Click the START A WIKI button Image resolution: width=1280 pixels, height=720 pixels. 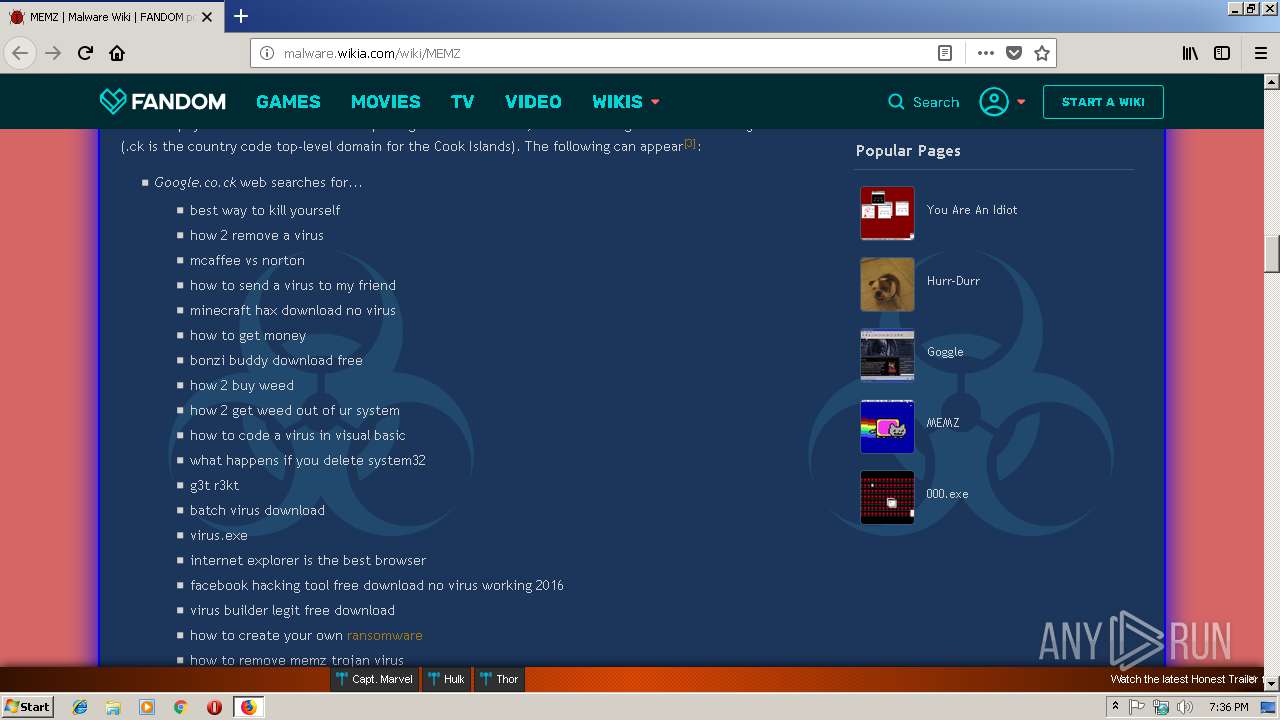[1103, 102]
